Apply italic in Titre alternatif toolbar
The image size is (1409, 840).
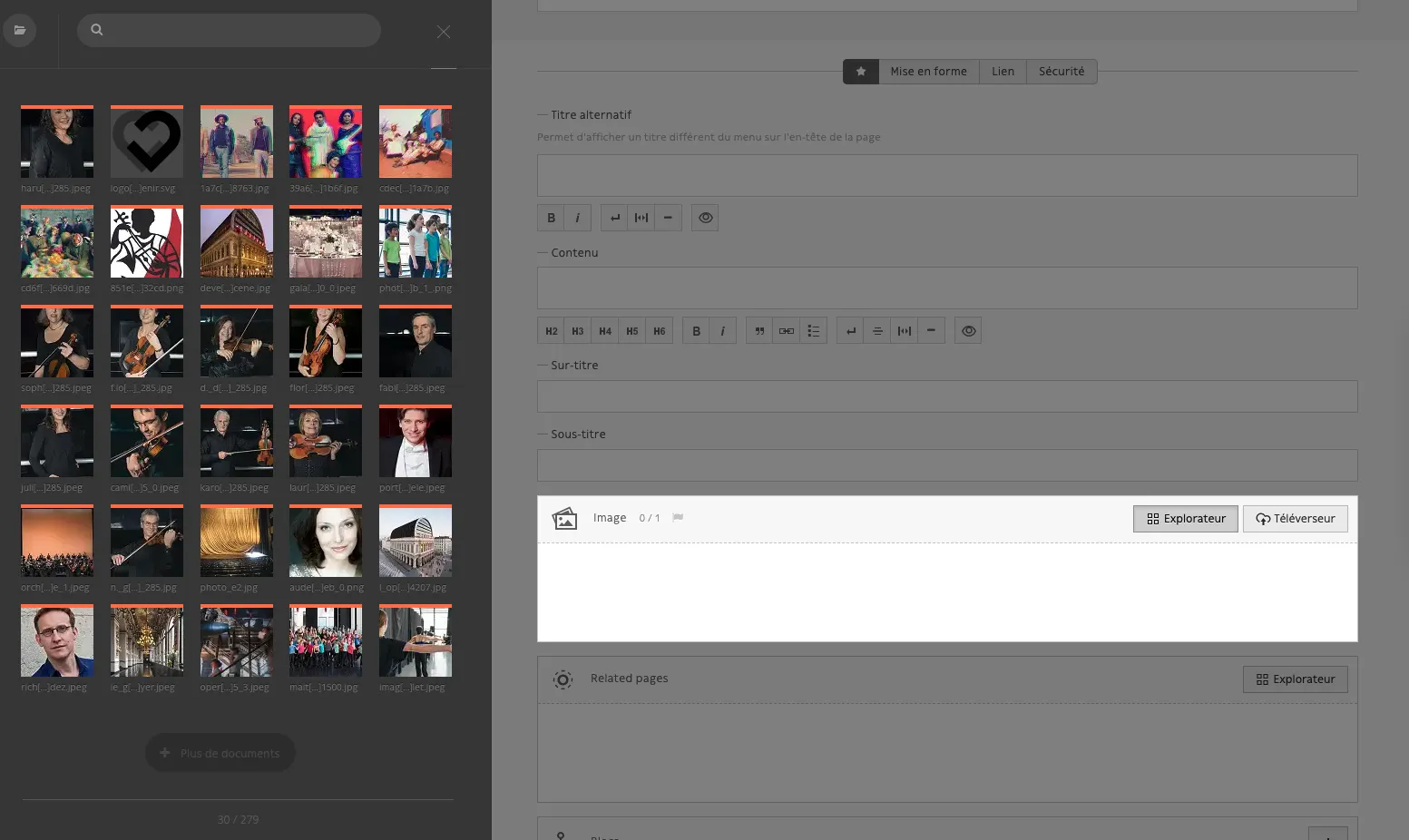click(578, 218)
